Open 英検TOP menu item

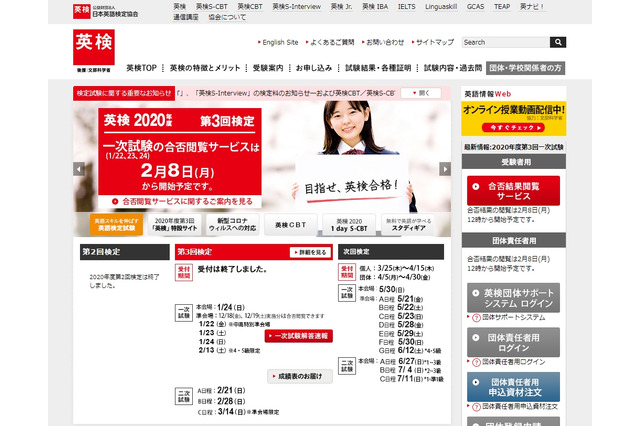coord(141,68)
